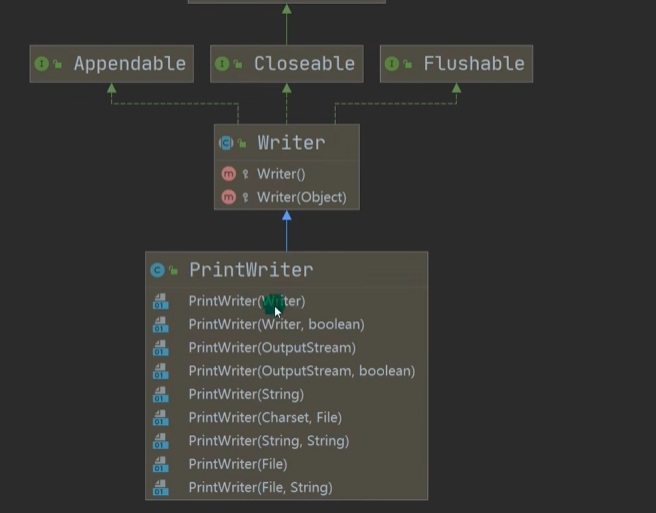Image resolution: width=656 pixels, height=513 pixels.
Task: Click the public lock icon beside PrintWriter title
Action: click(x=174, y=271)
